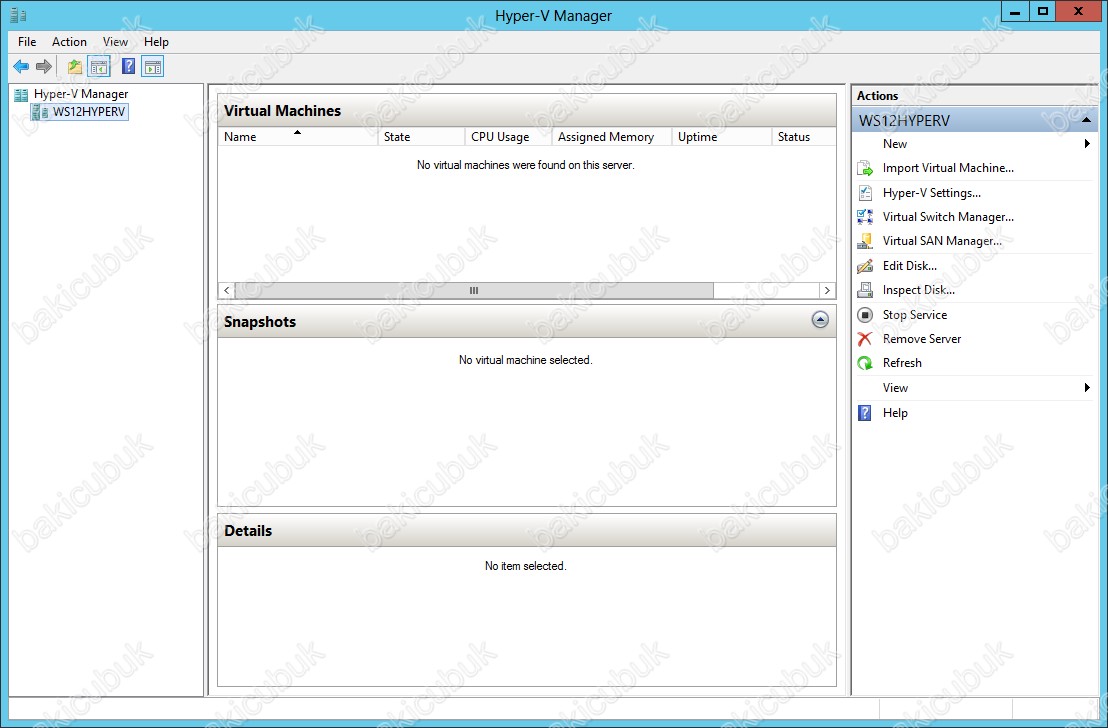The width and height of the screenshot is (1108, 728).
Task: Click the Help icon in Actions pane
Action: (865, 413)
